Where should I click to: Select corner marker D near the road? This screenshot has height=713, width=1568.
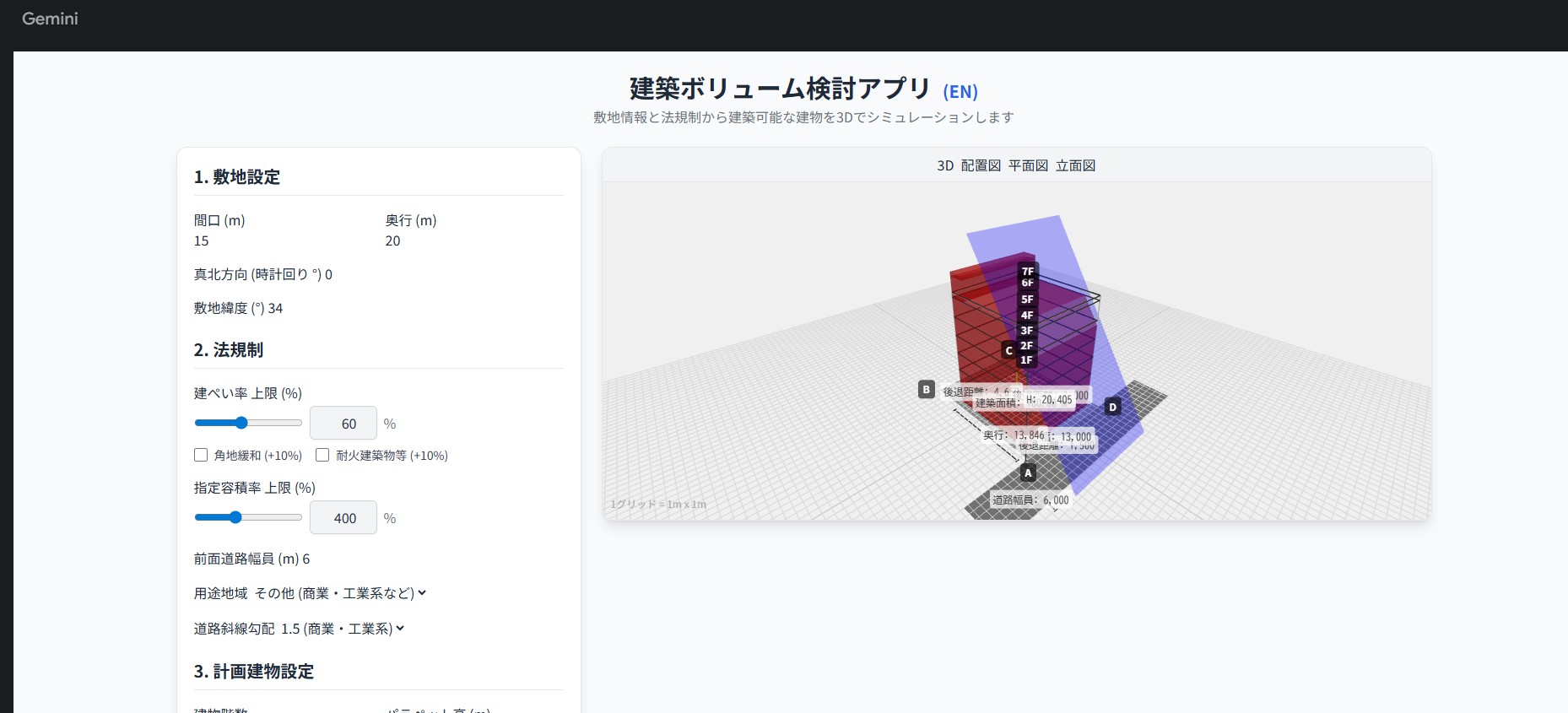(1112, 408)
